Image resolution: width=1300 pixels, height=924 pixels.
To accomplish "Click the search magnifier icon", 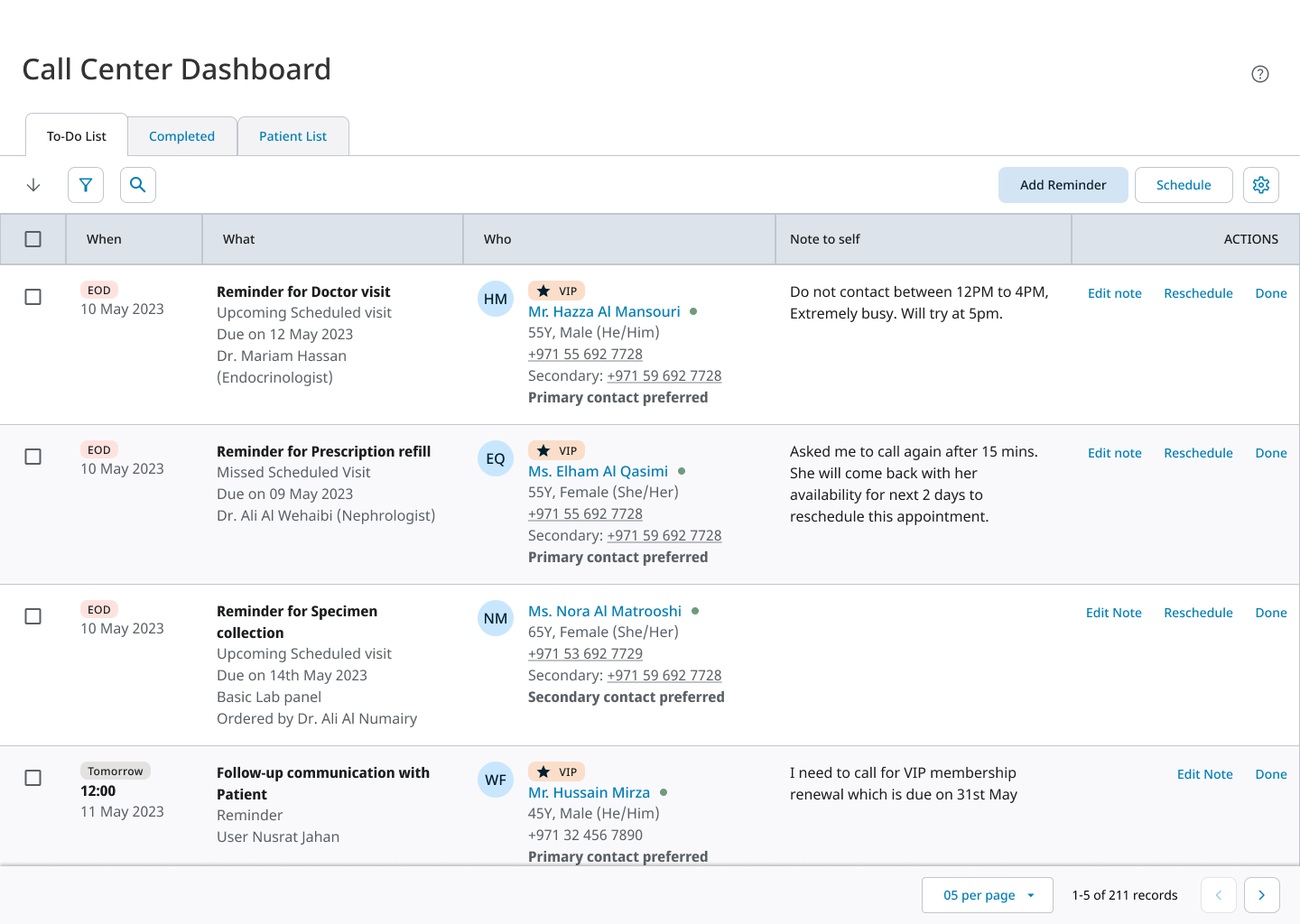I will click(138, 185).
